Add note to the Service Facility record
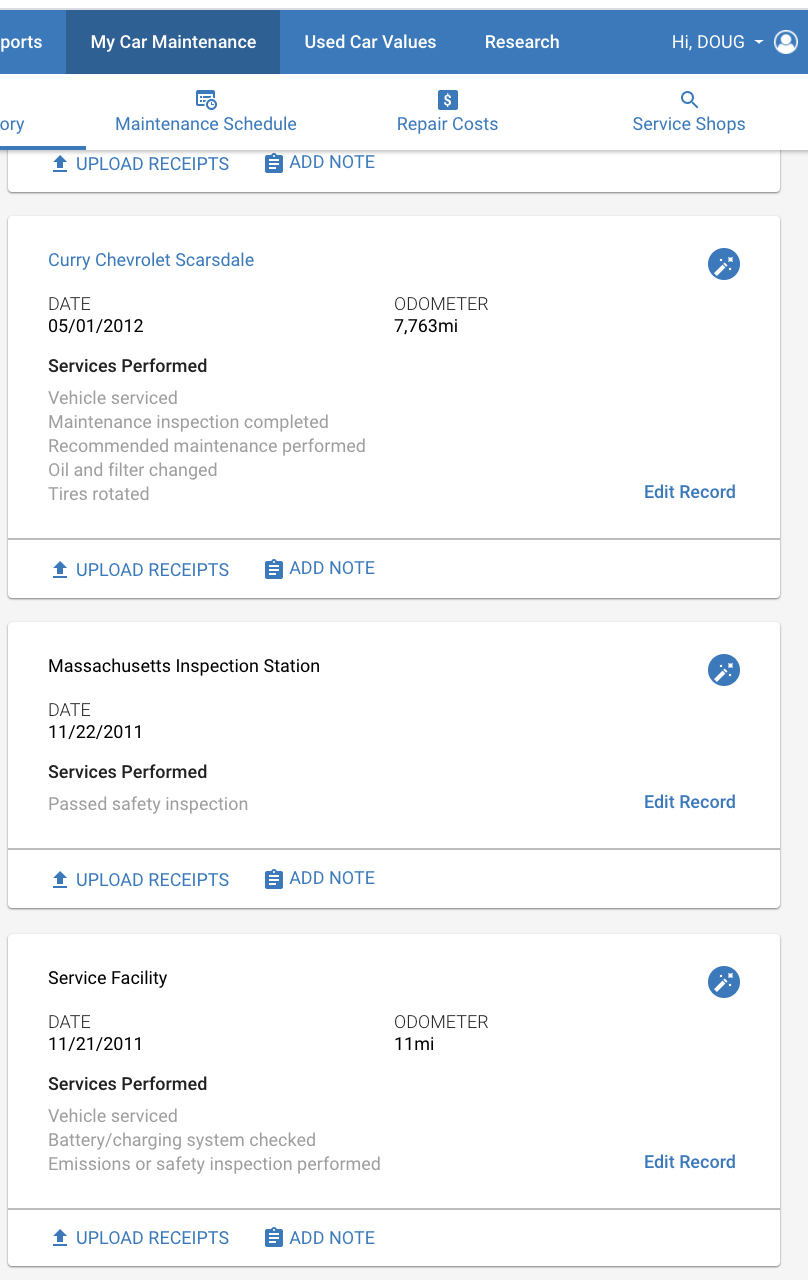Image resolution: width=808 pixels, height=1280 pixels. point(320,1238)
